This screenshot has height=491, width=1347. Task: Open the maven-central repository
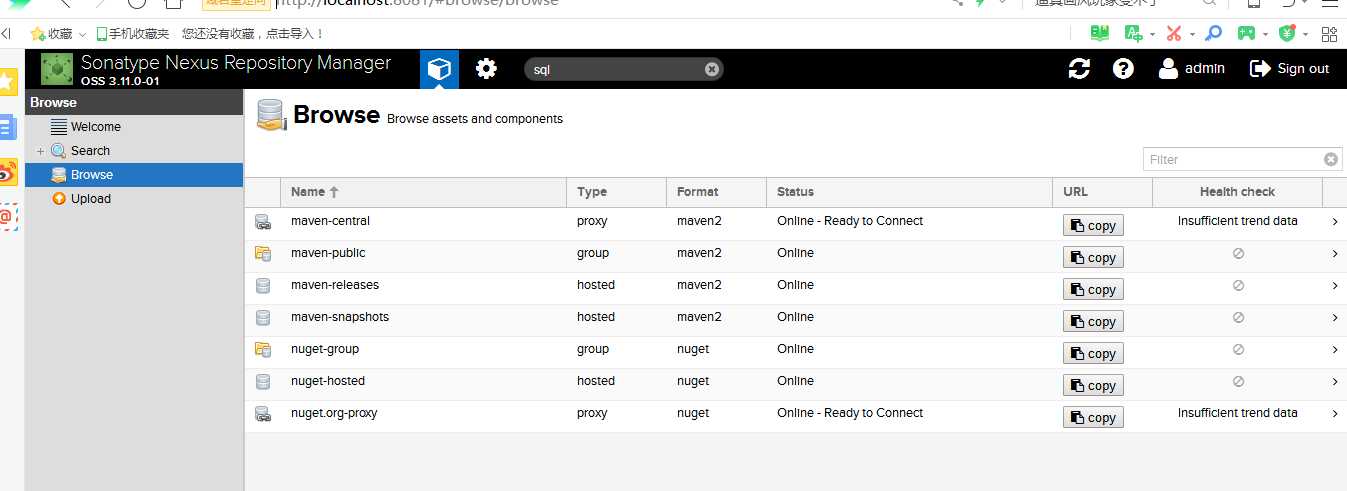coord(330,221)
